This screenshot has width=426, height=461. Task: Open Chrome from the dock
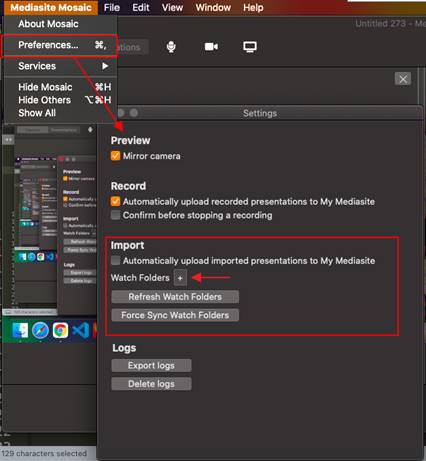pyautogui.click(x=60, y=331)
